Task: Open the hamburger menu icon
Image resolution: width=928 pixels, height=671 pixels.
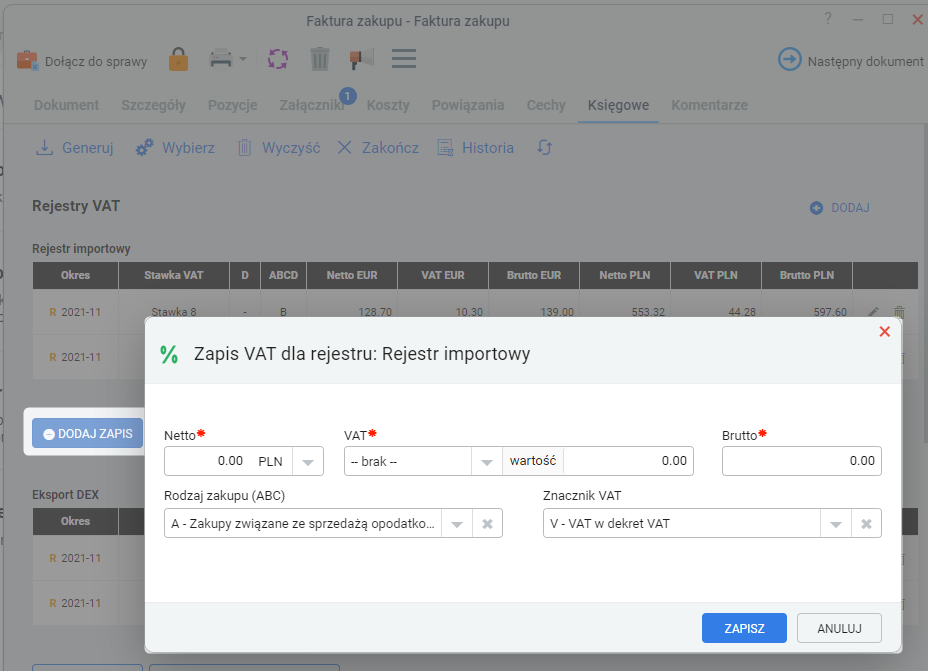Action: [404, 59]
